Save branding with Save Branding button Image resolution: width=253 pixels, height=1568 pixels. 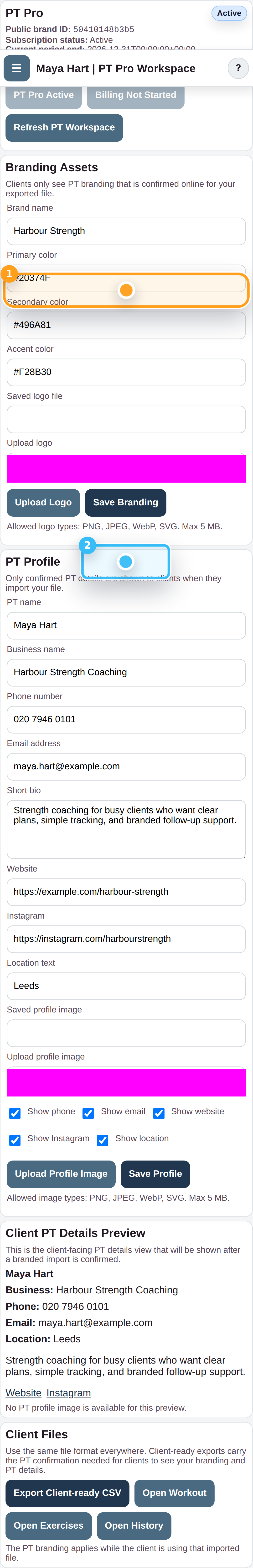pos(125,502)
